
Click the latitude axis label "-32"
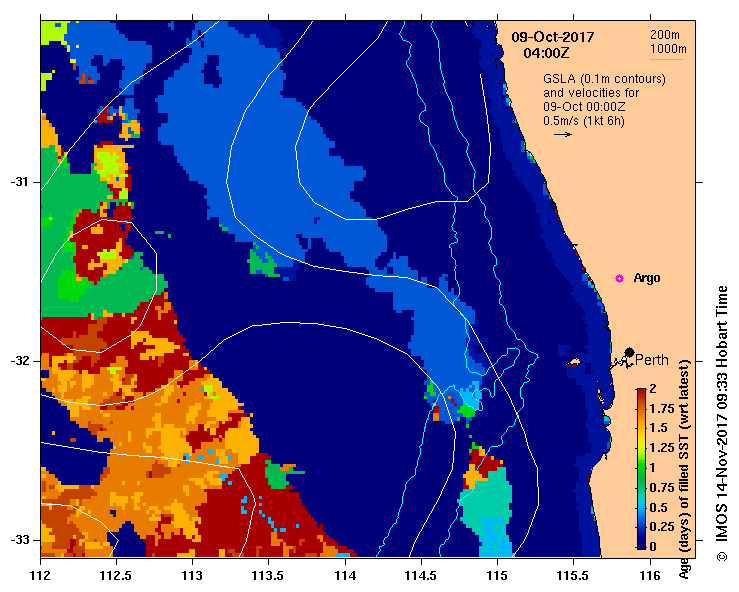(19, 361)
